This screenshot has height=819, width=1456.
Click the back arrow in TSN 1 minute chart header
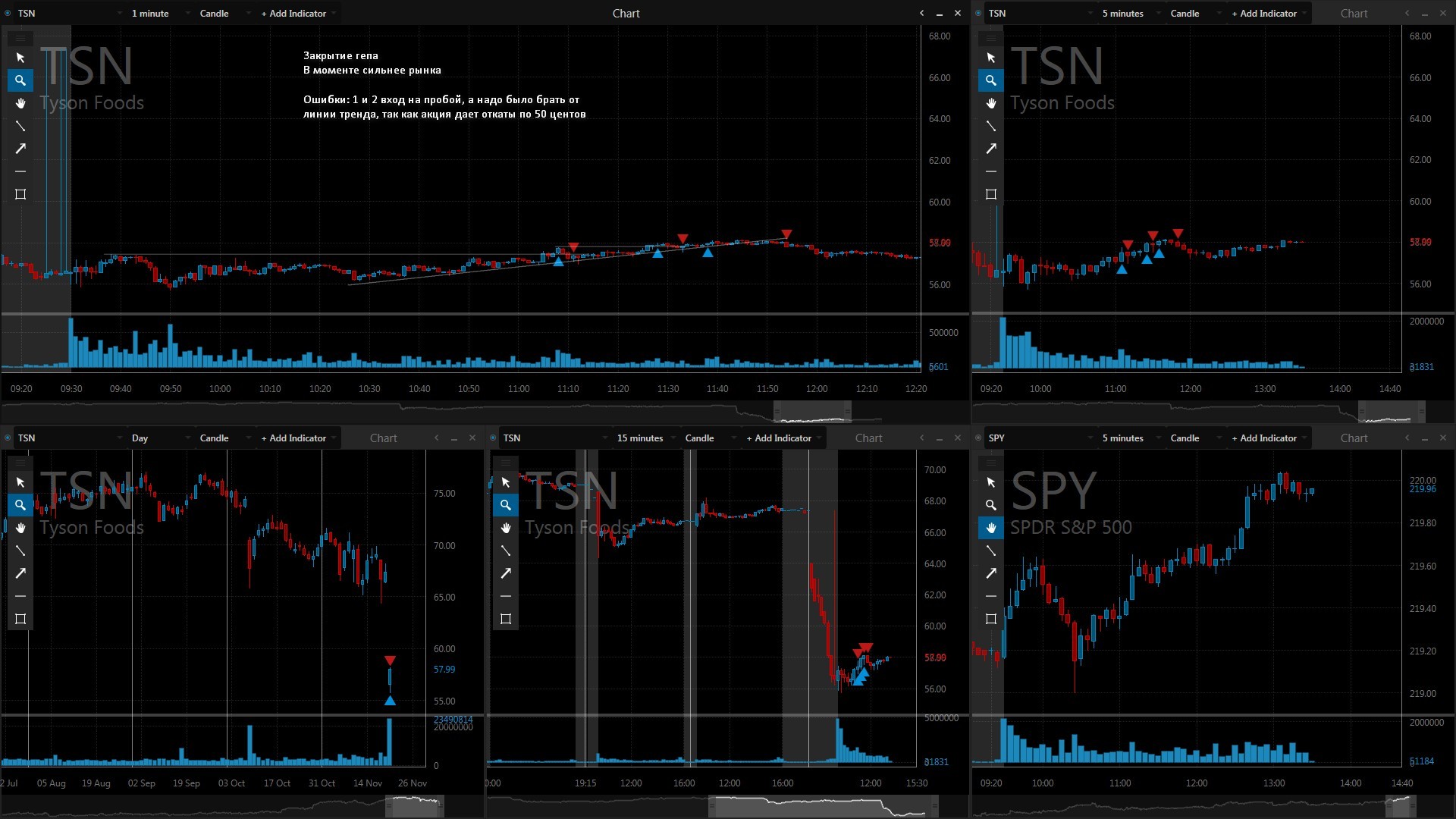[x=922, y=14]
